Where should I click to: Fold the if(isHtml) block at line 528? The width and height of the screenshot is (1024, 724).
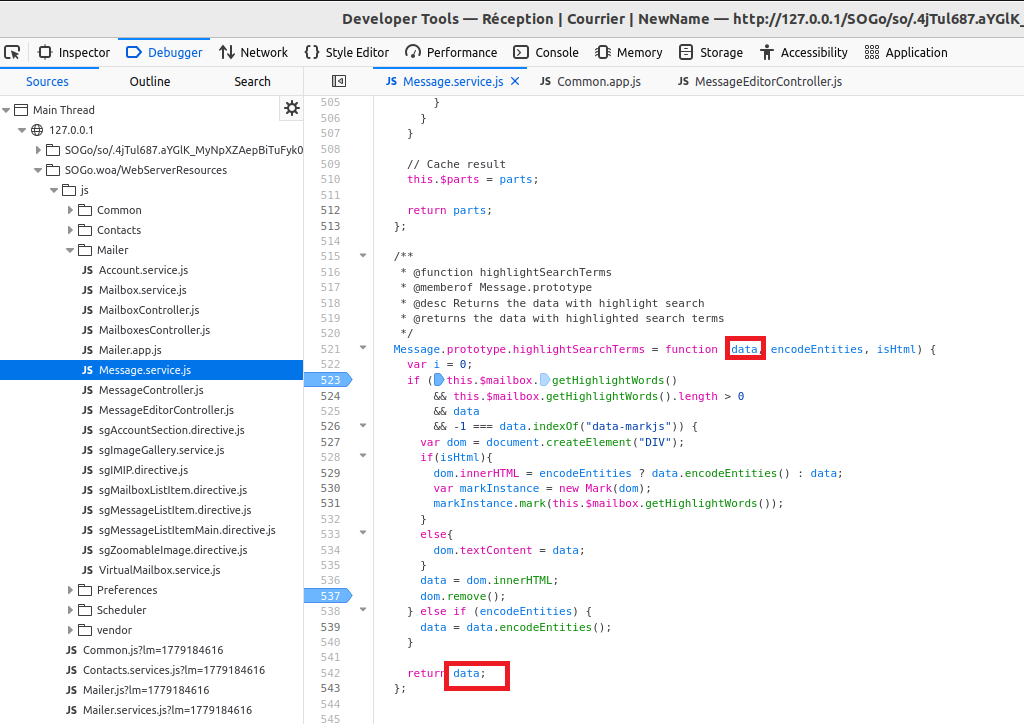pyautogui.click(x=363, y=456)
